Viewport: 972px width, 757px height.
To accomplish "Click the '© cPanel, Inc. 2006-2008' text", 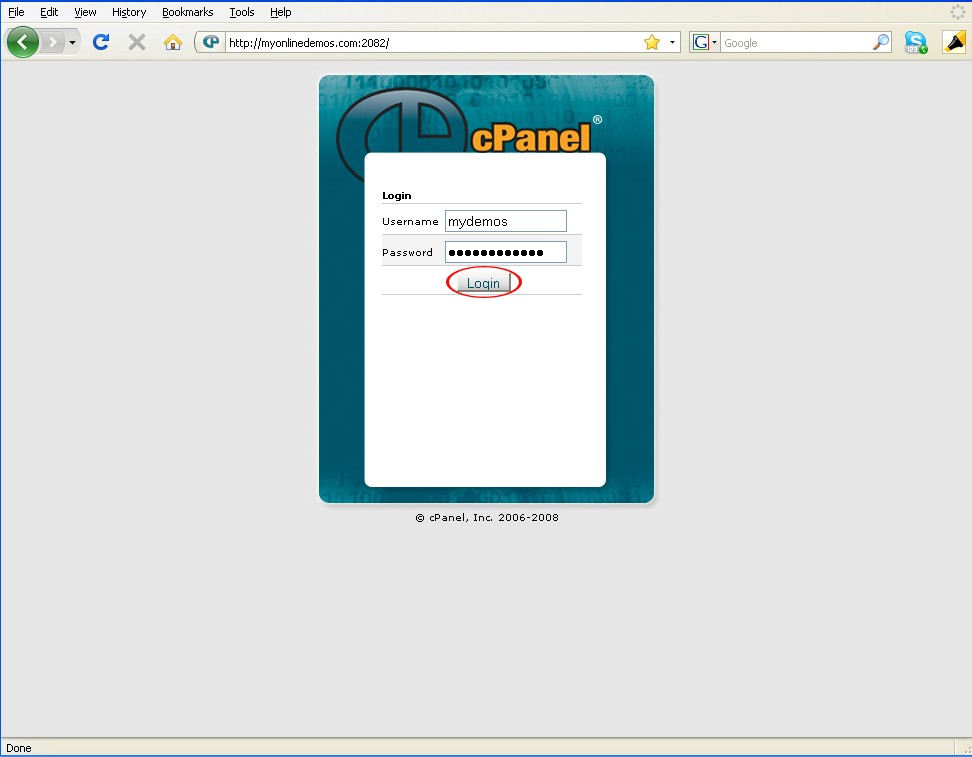I will (487, 517).
